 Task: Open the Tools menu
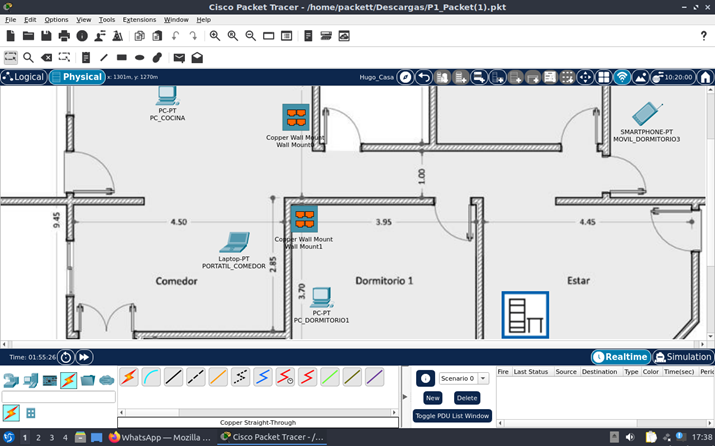107,19
